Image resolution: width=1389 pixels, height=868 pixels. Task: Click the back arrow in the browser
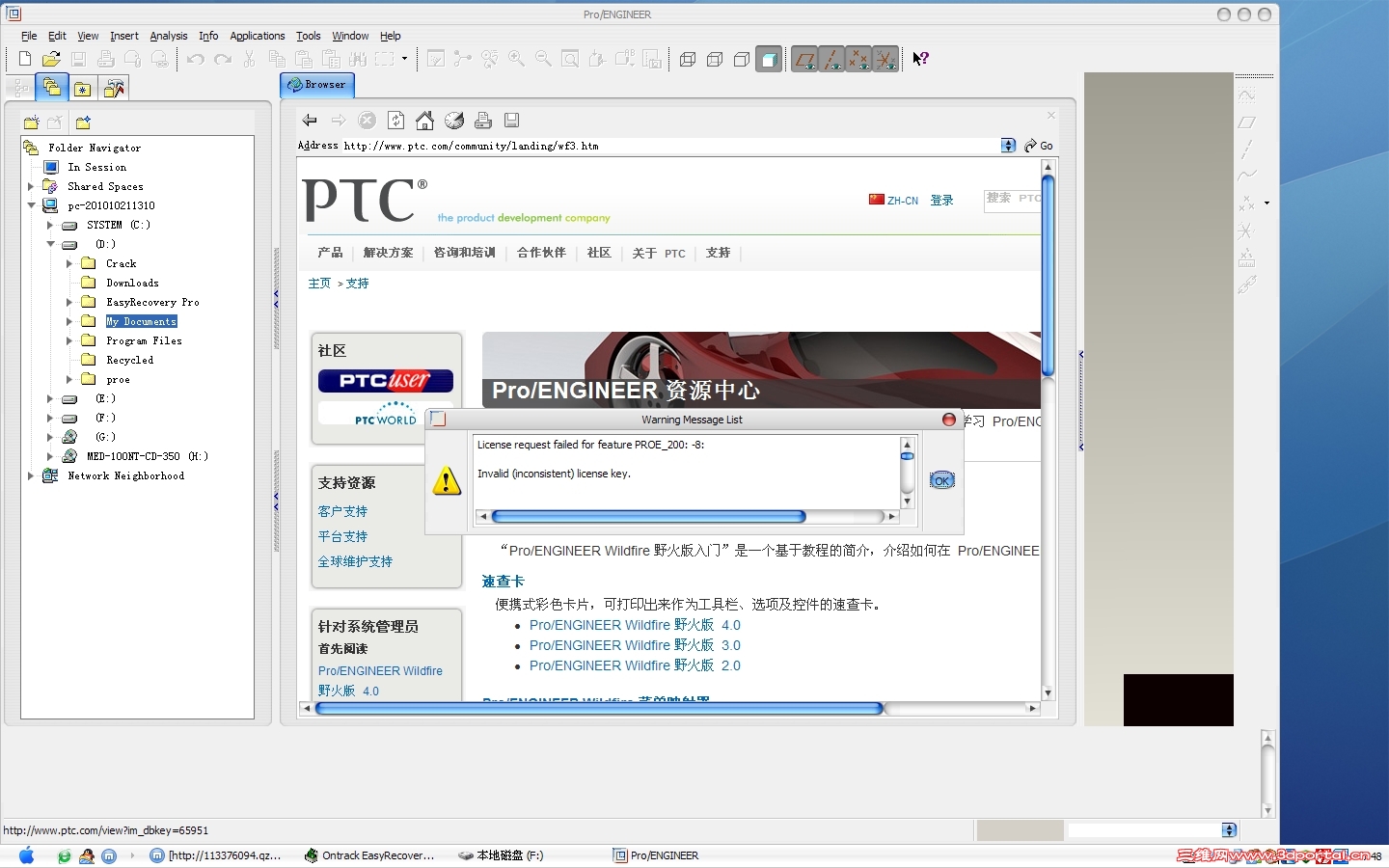(x=310, y=121)
